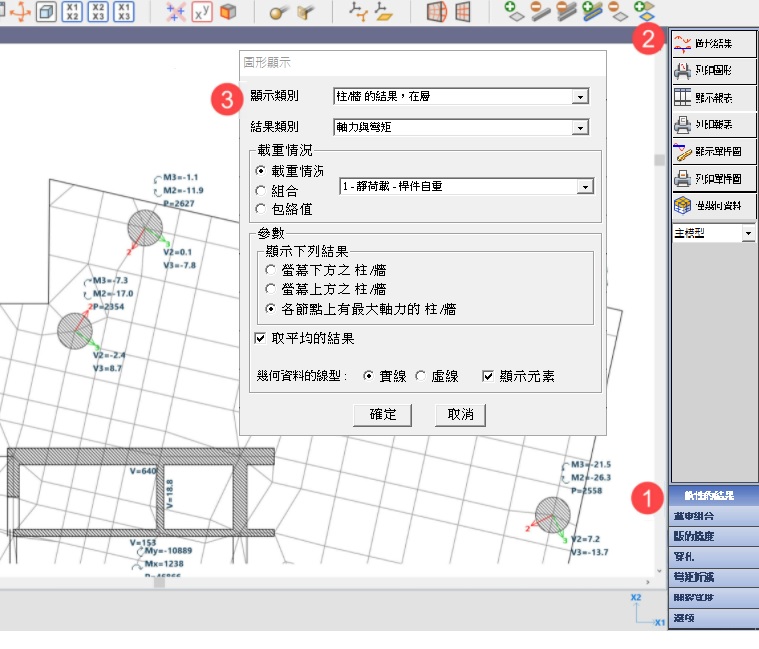Select the X1-X2 plane view icon
The height and width of the screenshot is (649, 759).
[72, 11]
